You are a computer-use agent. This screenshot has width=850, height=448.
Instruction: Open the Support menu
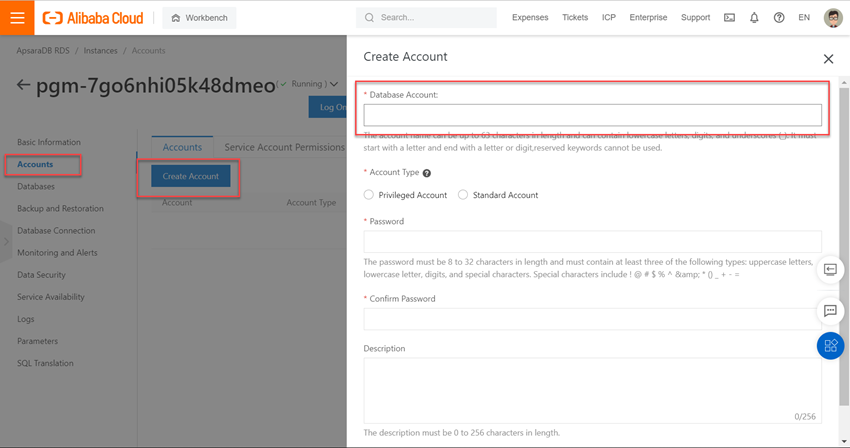click(695, 17)
